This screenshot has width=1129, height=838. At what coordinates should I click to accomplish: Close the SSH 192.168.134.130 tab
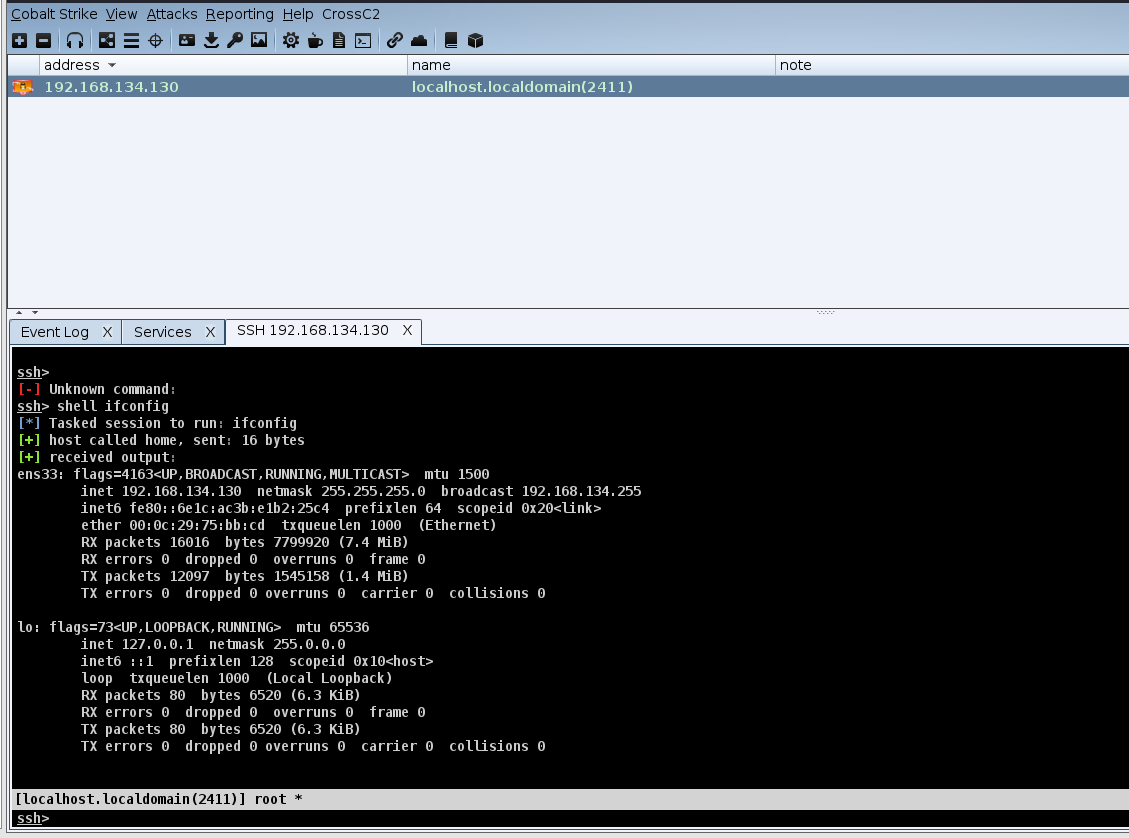click(x=407, y=330)
